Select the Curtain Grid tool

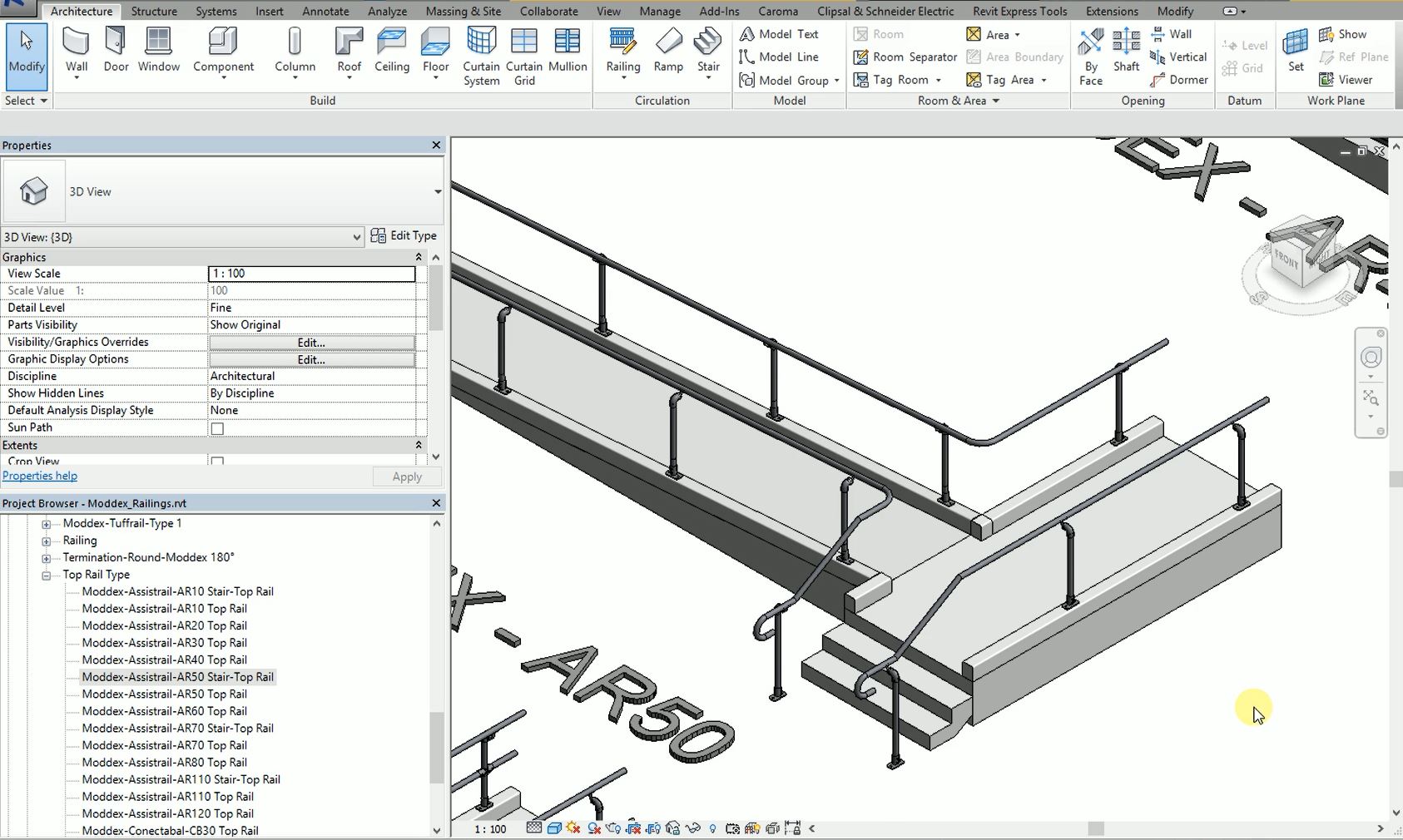click(524, 56)
